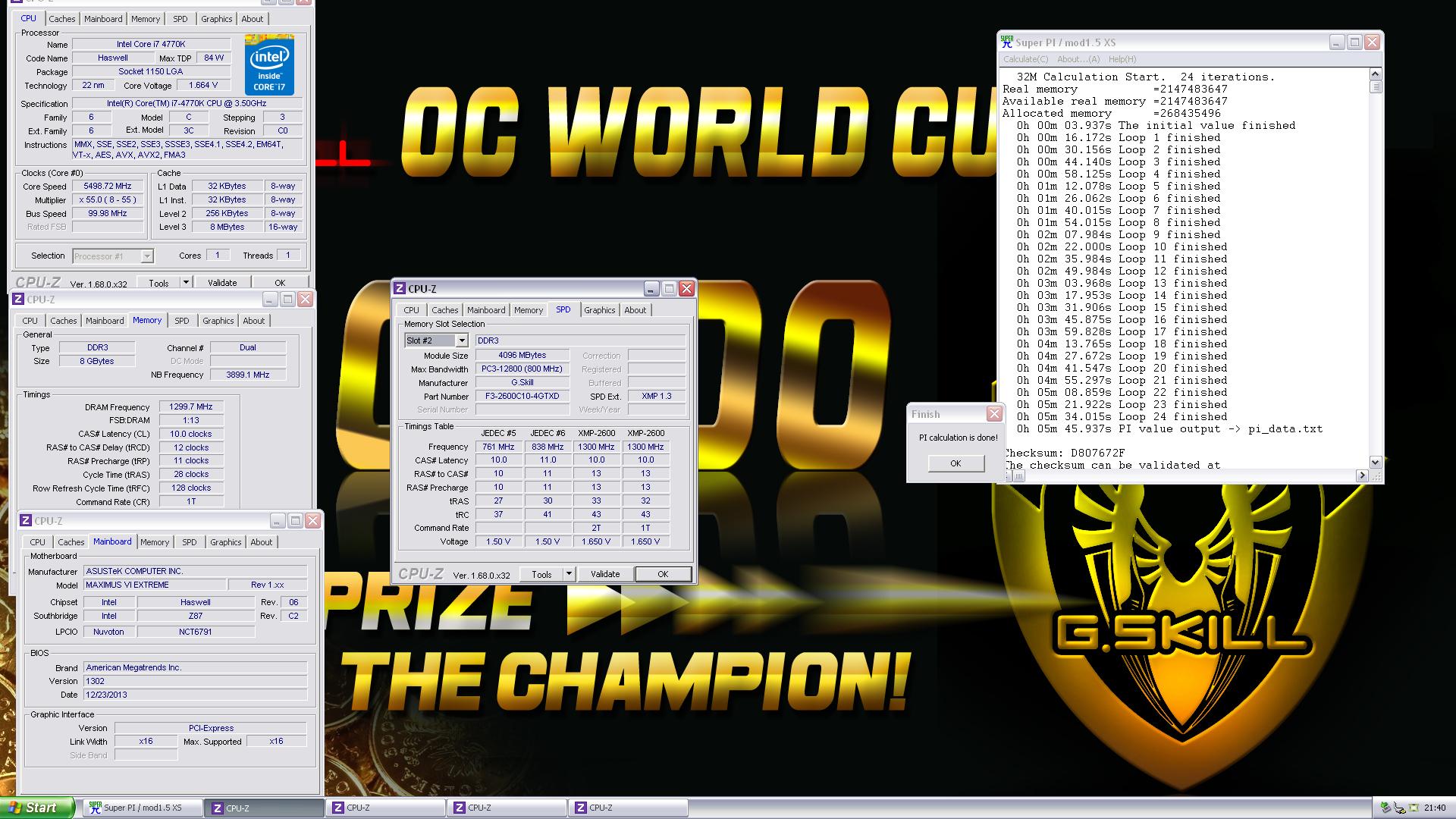
Task: Click OK in the Finish dialog
Action: pos(955,463)
